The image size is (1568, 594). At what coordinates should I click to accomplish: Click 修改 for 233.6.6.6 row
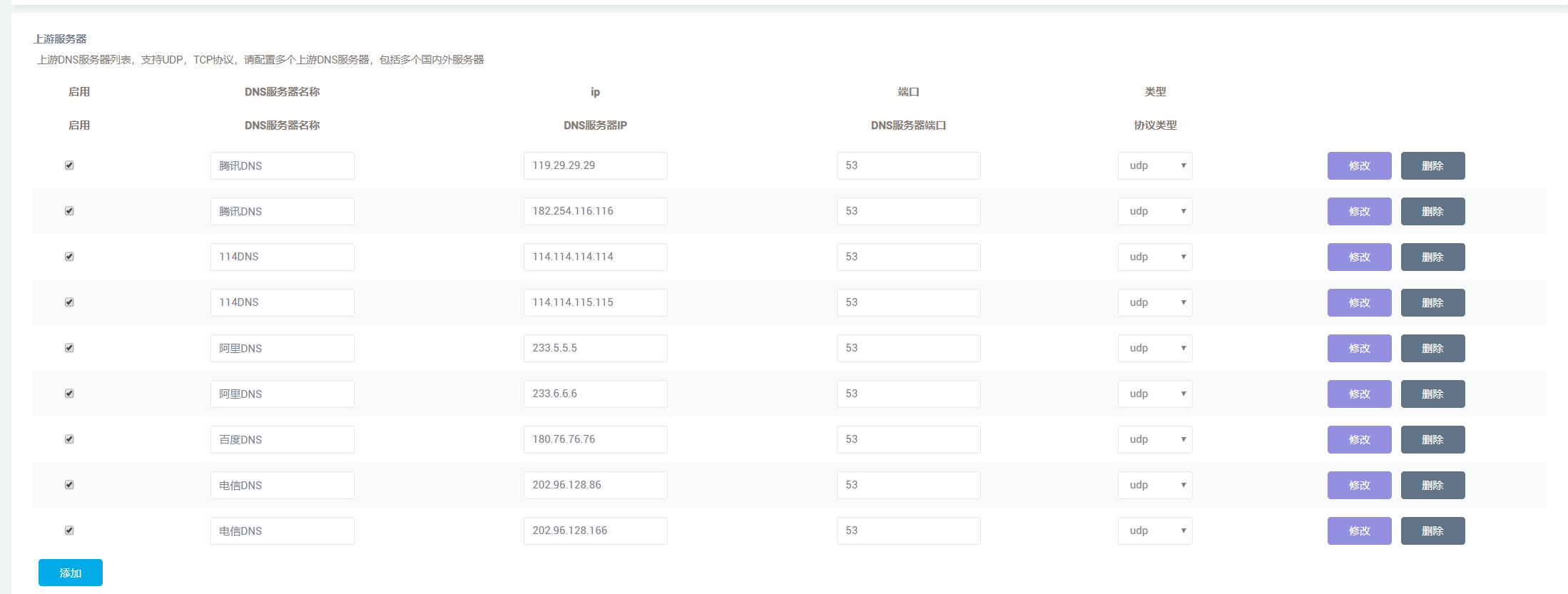point(1359,394)
